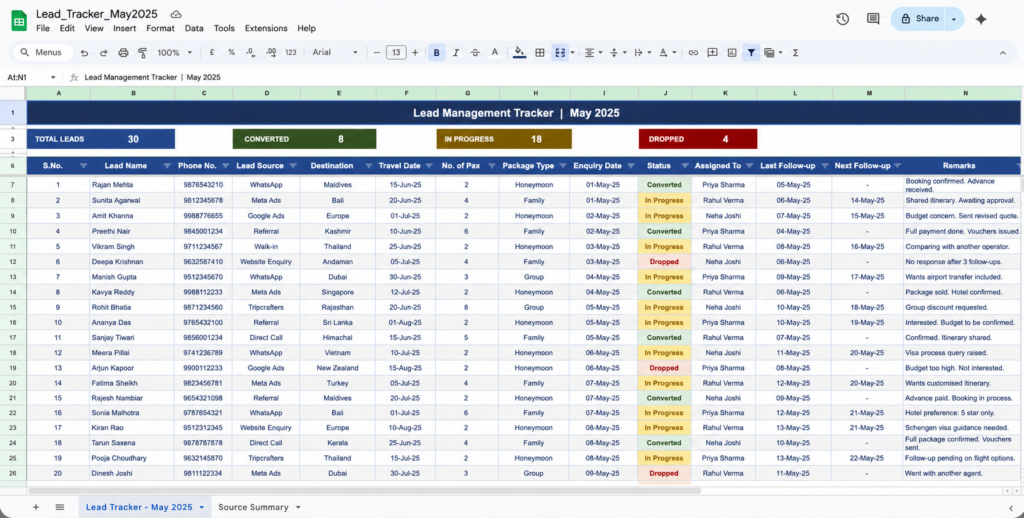
Task: Open the name box dropdown arrow
Action: 53,77
